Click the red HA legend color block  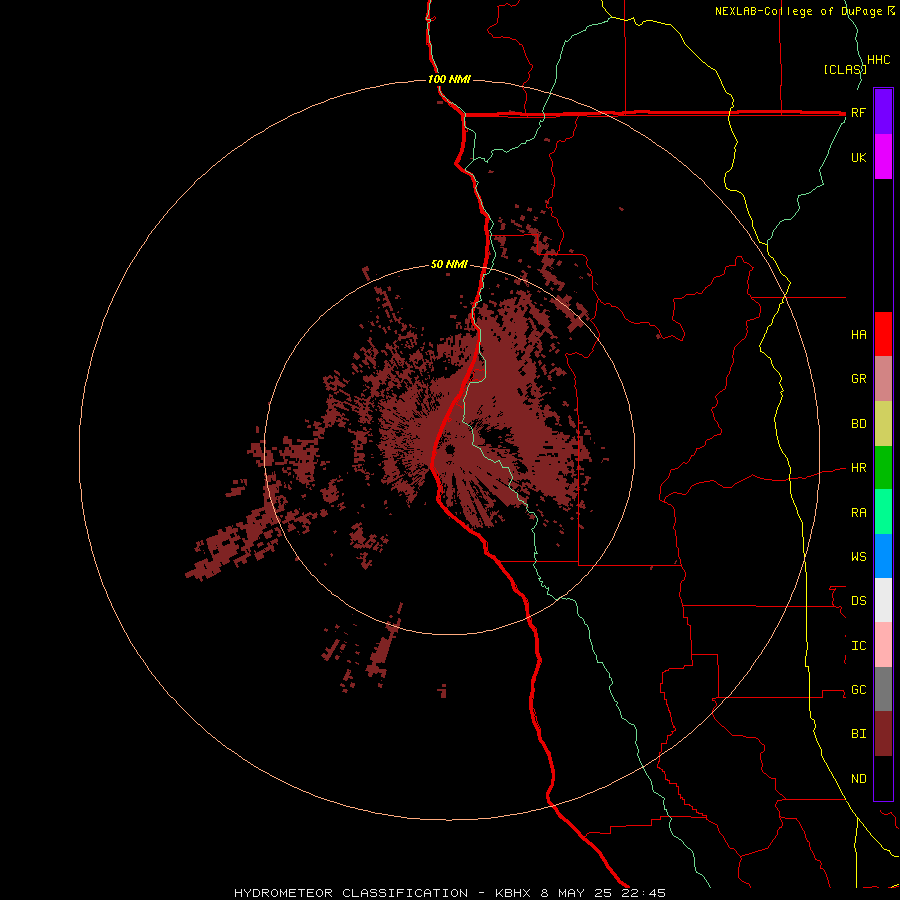coord(883,334)
